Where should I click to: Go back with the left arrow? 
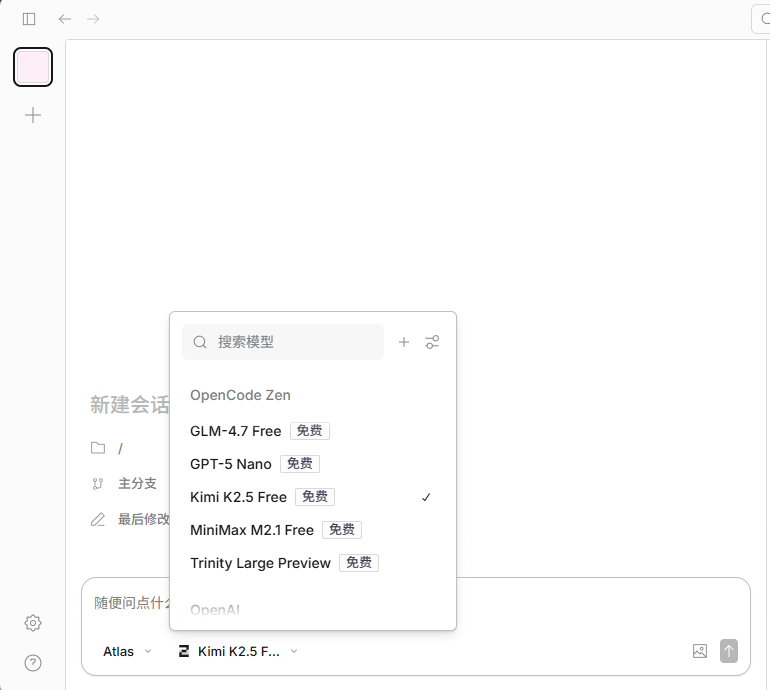[x=64, y=19]
